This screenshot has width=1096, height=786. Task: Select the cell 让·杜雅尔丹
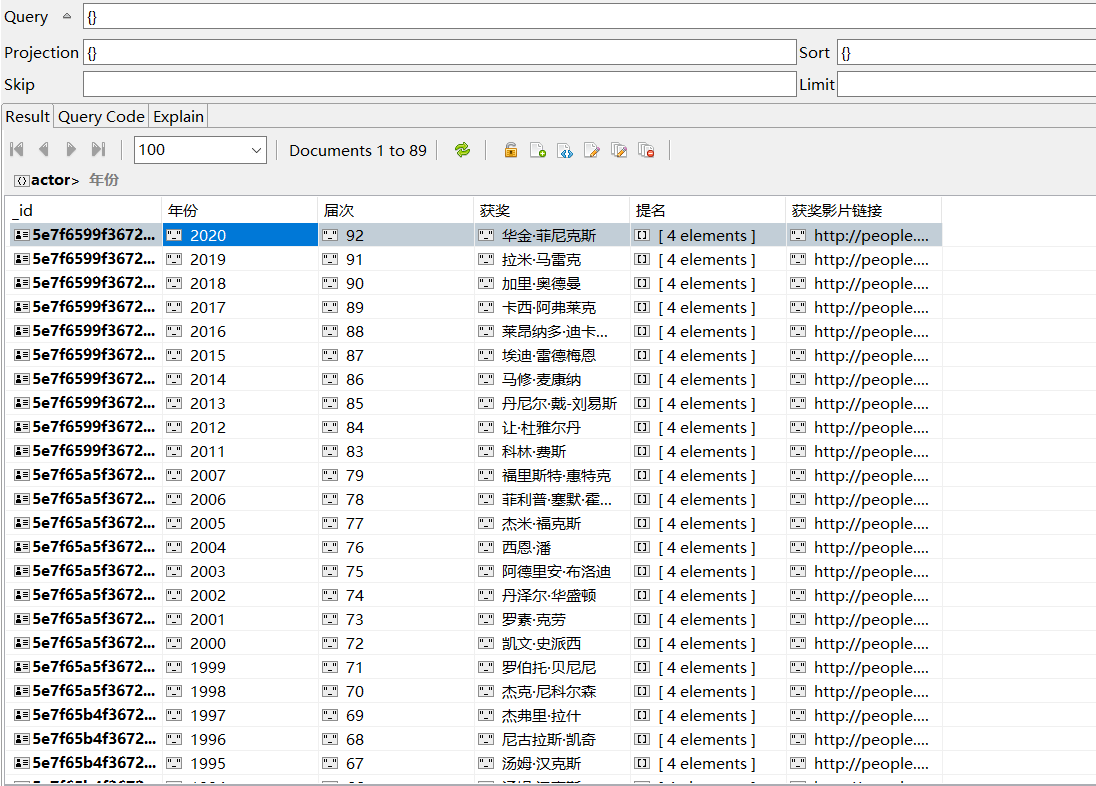pos(551,427)
